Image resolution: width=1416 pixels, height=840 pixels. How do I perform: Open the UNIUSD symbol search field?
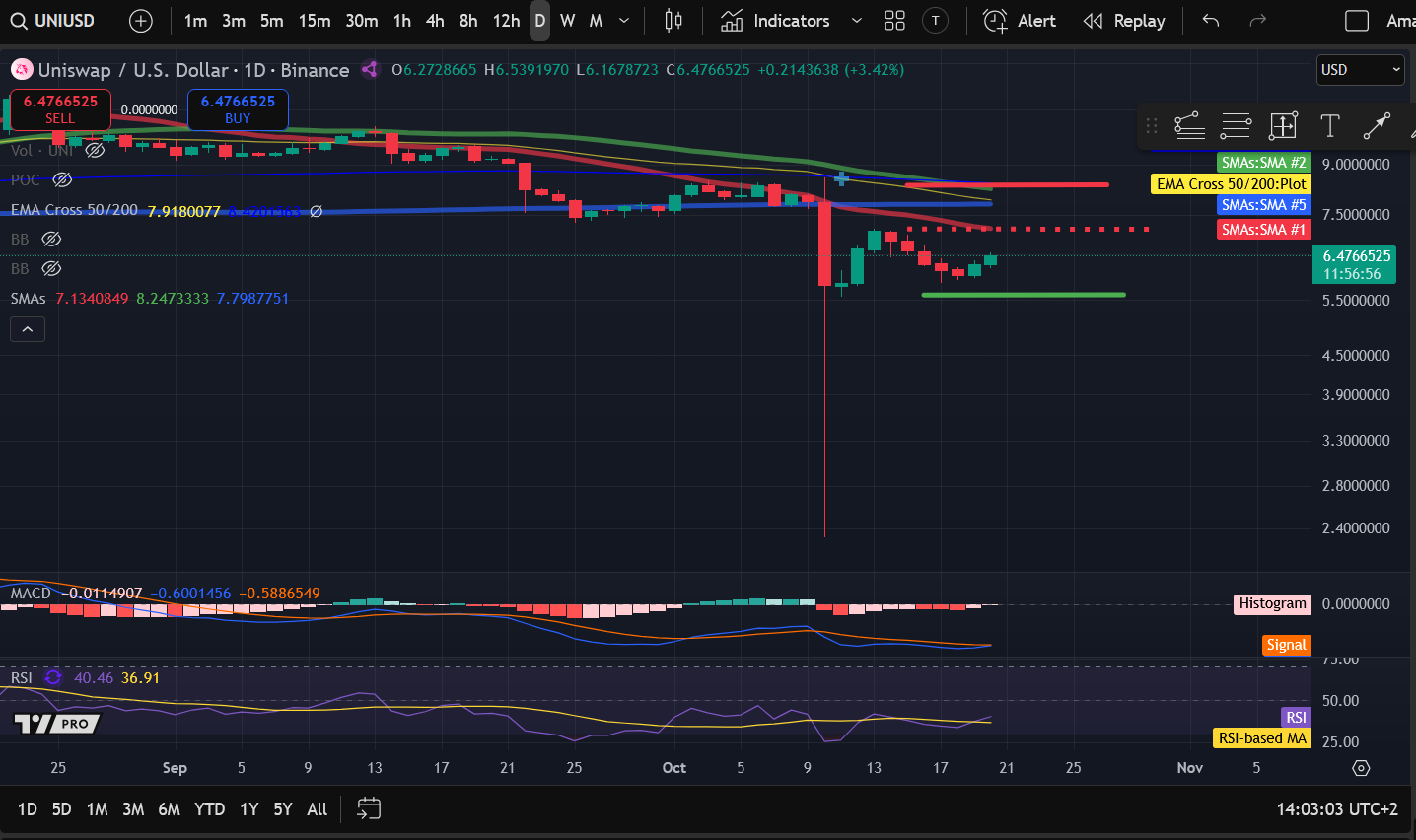coord(53,21)
